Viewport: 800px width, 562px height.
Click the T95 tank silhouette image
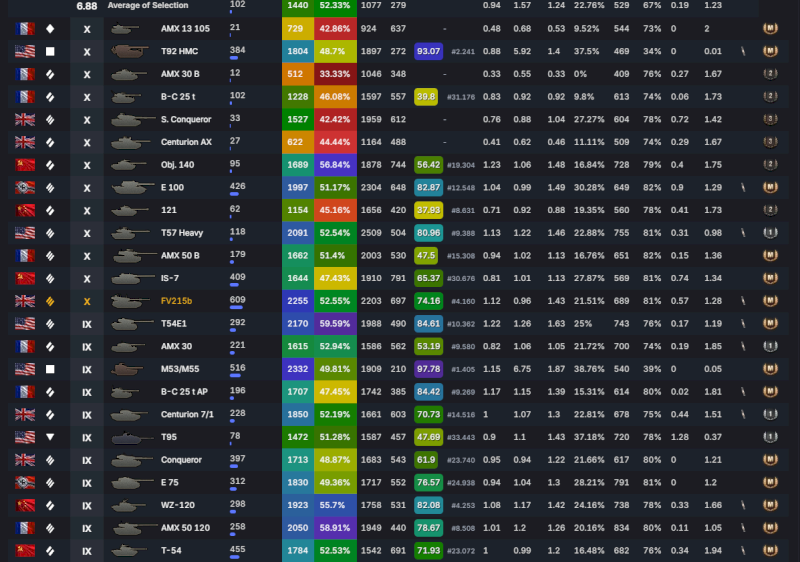tap(132, 437)
